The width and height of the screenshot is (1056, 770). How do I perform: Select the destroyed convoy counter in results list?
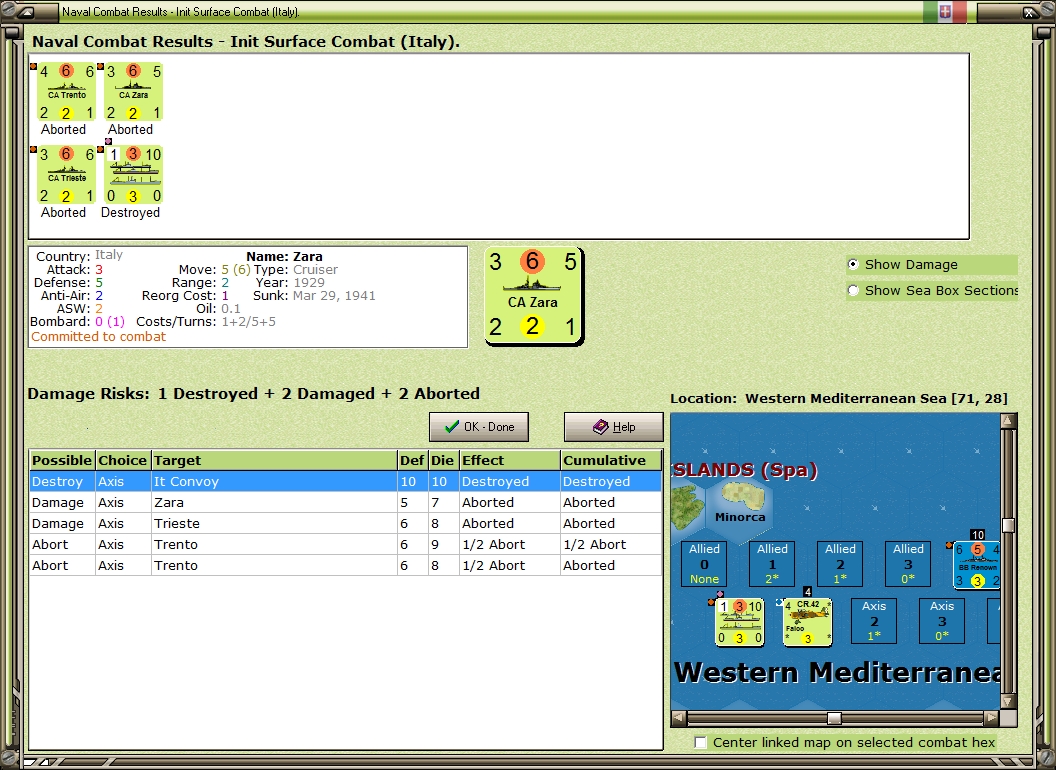click(133, 174)
